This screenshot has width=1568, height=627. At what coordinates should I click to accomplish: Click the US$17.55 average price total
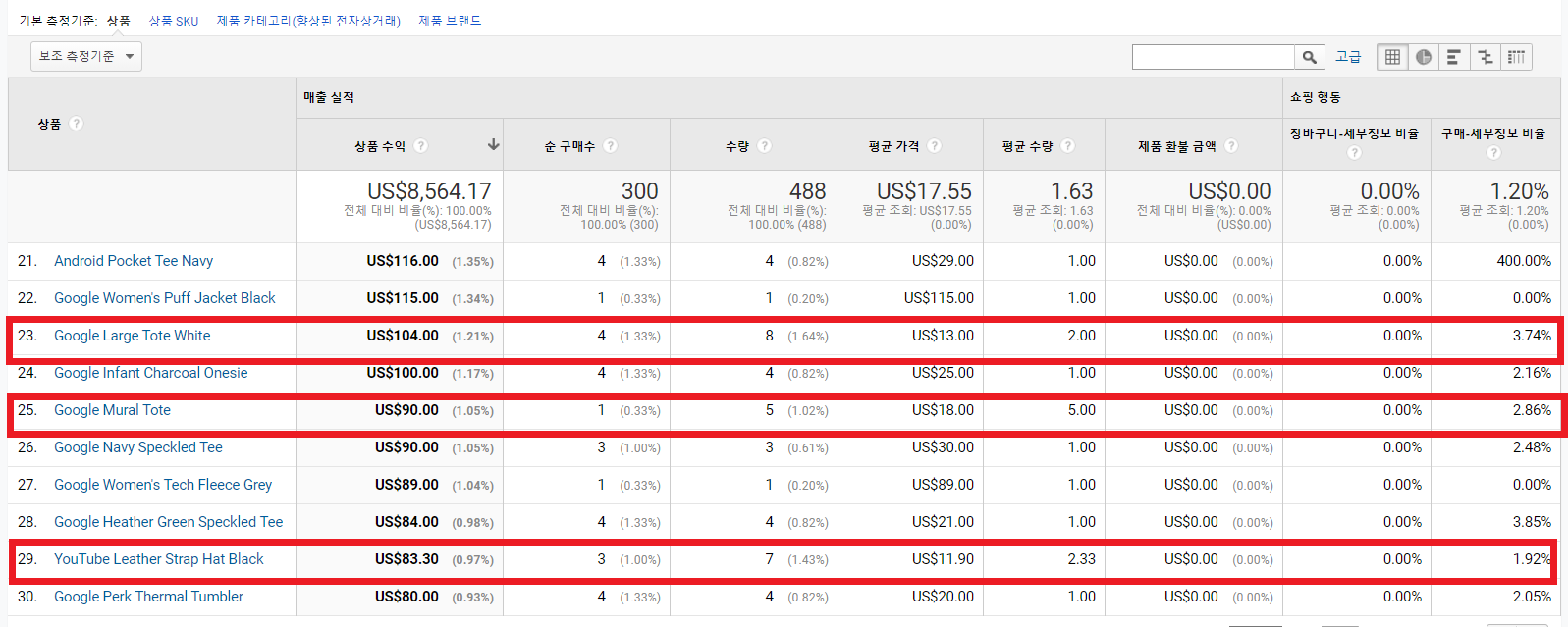[924, 191]
